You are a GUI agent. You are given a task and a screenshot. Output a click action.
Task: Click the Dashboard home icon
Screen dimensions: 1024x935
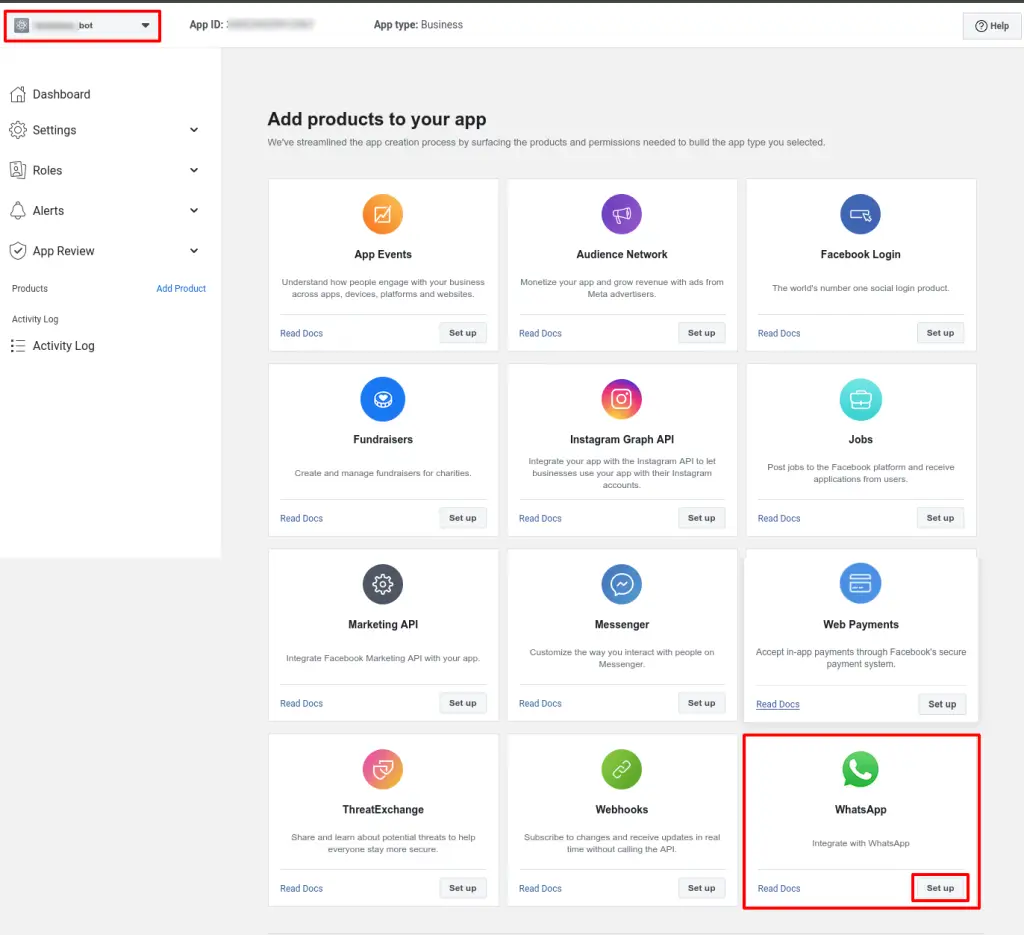(x=18, y=94)
